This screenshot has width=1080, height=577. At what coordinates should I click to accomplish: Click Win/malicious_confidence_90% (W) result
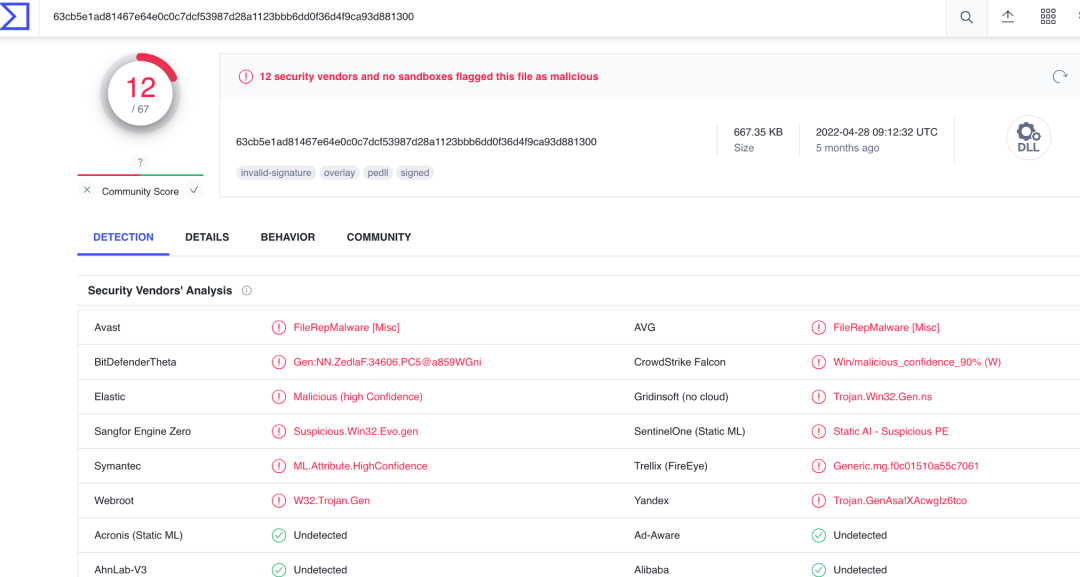[x=917, y=362]
